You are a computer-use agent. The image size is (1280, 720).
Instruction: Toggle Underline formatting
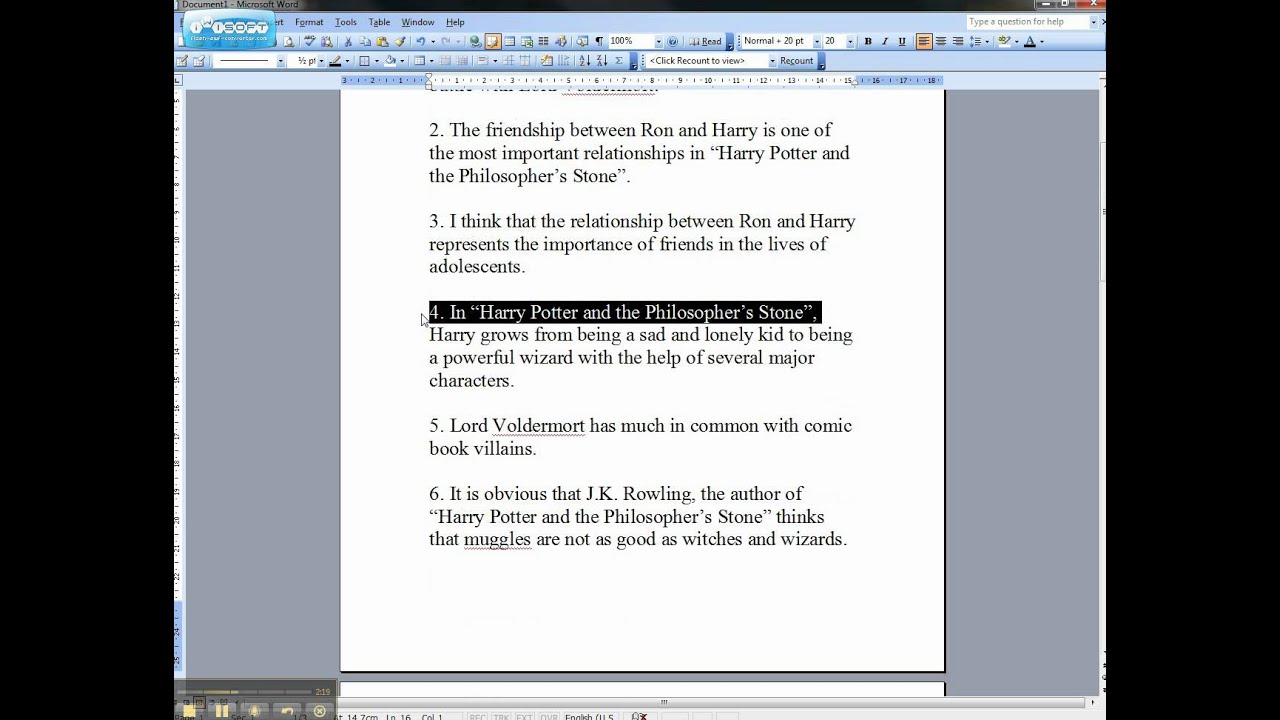[x=902, y=41]
